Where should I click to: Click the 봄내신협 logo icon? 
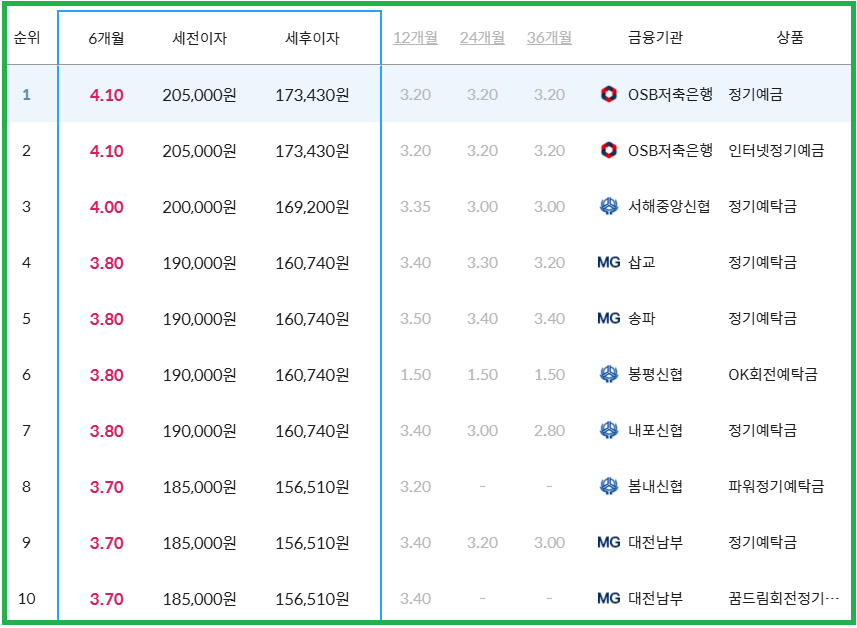(608, 486)
